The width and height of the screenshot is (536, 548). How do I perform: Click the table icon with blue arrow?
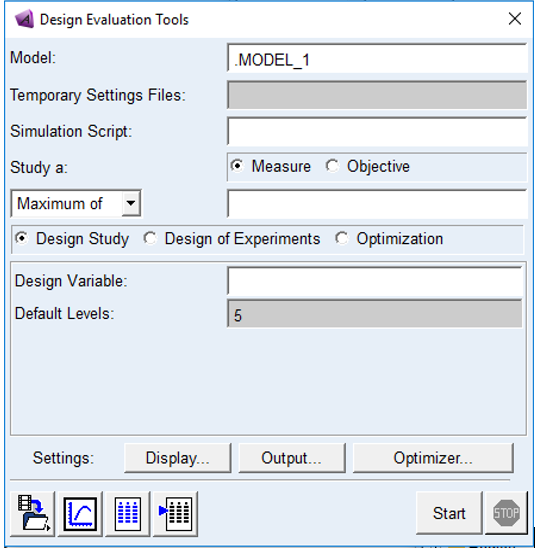click(176, 513)
